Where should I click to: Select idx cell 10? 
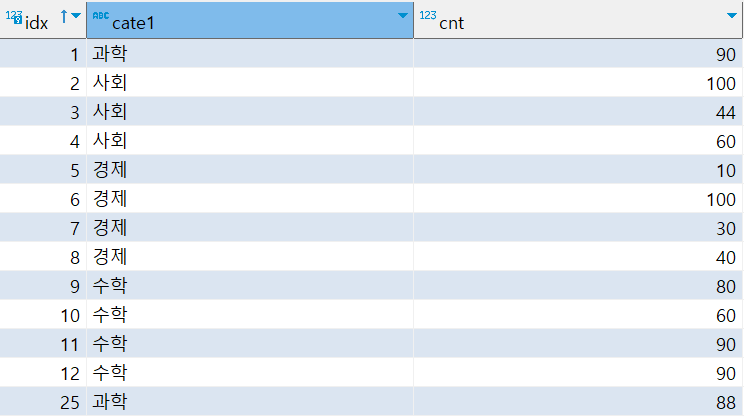[x=43, y=314]
